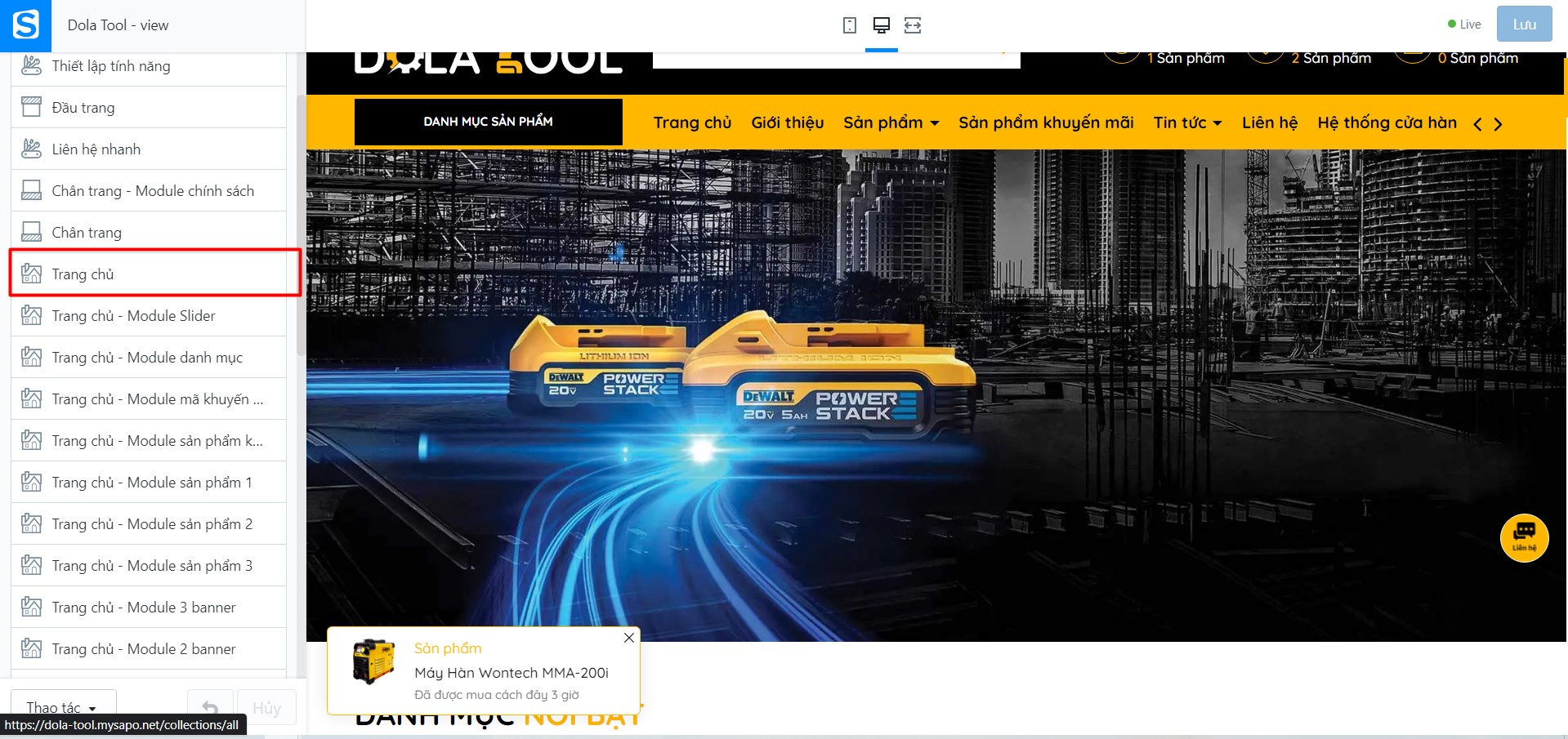Click the Lưu save button

point(1524,24)
